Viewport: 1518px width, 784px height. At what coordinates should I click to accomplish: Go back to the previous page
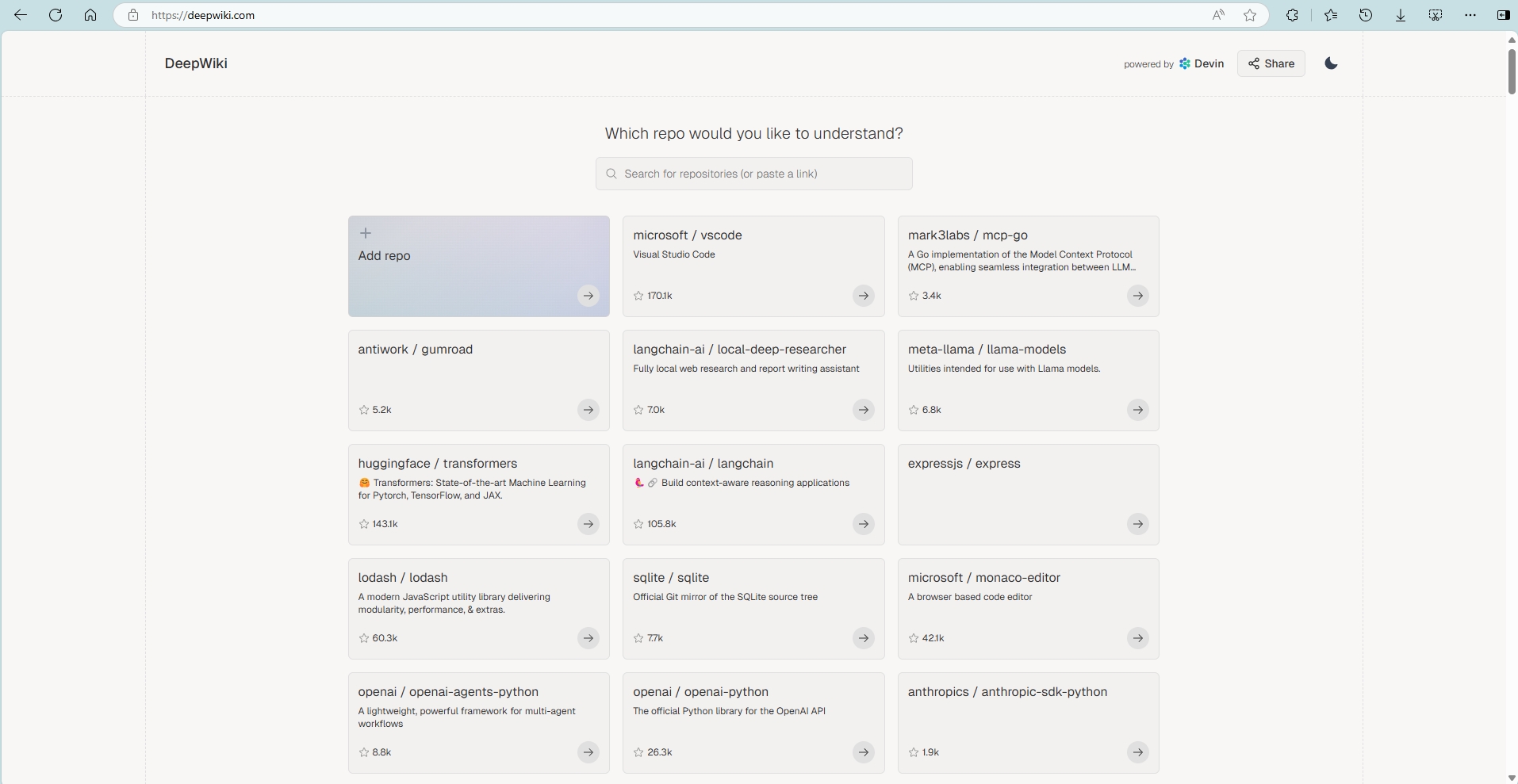21,15
